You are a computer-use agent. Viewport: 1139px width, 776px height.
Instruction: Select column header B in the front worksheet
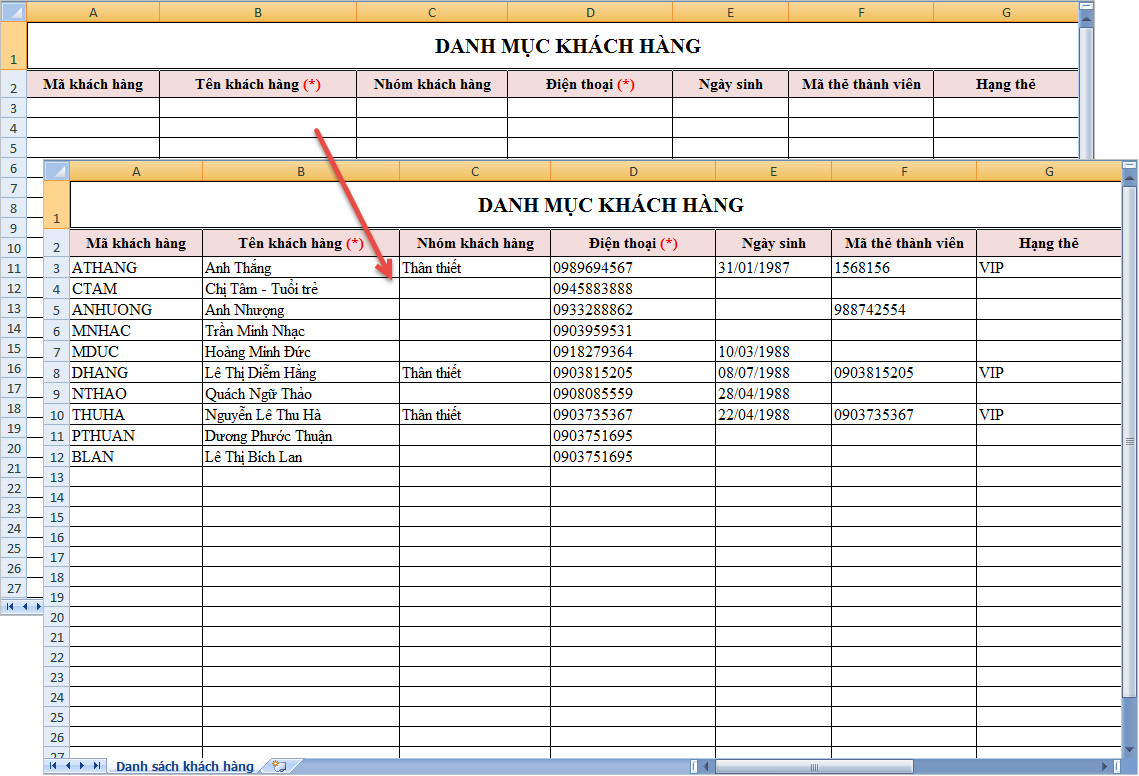pos(300,170)
